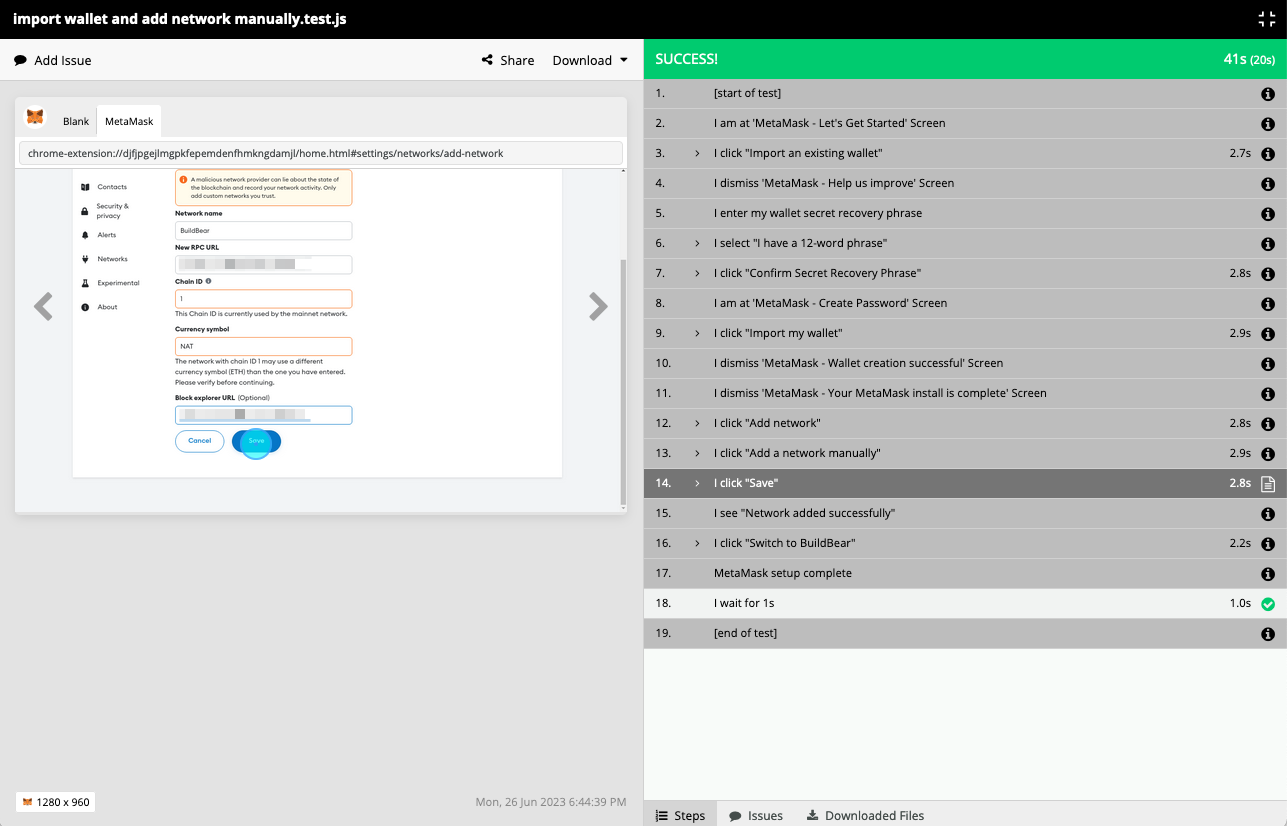Click the green checkmark on "I wait for 1s"
The height and width of the screenshot is (826, 1287).
pos(1267,604)
